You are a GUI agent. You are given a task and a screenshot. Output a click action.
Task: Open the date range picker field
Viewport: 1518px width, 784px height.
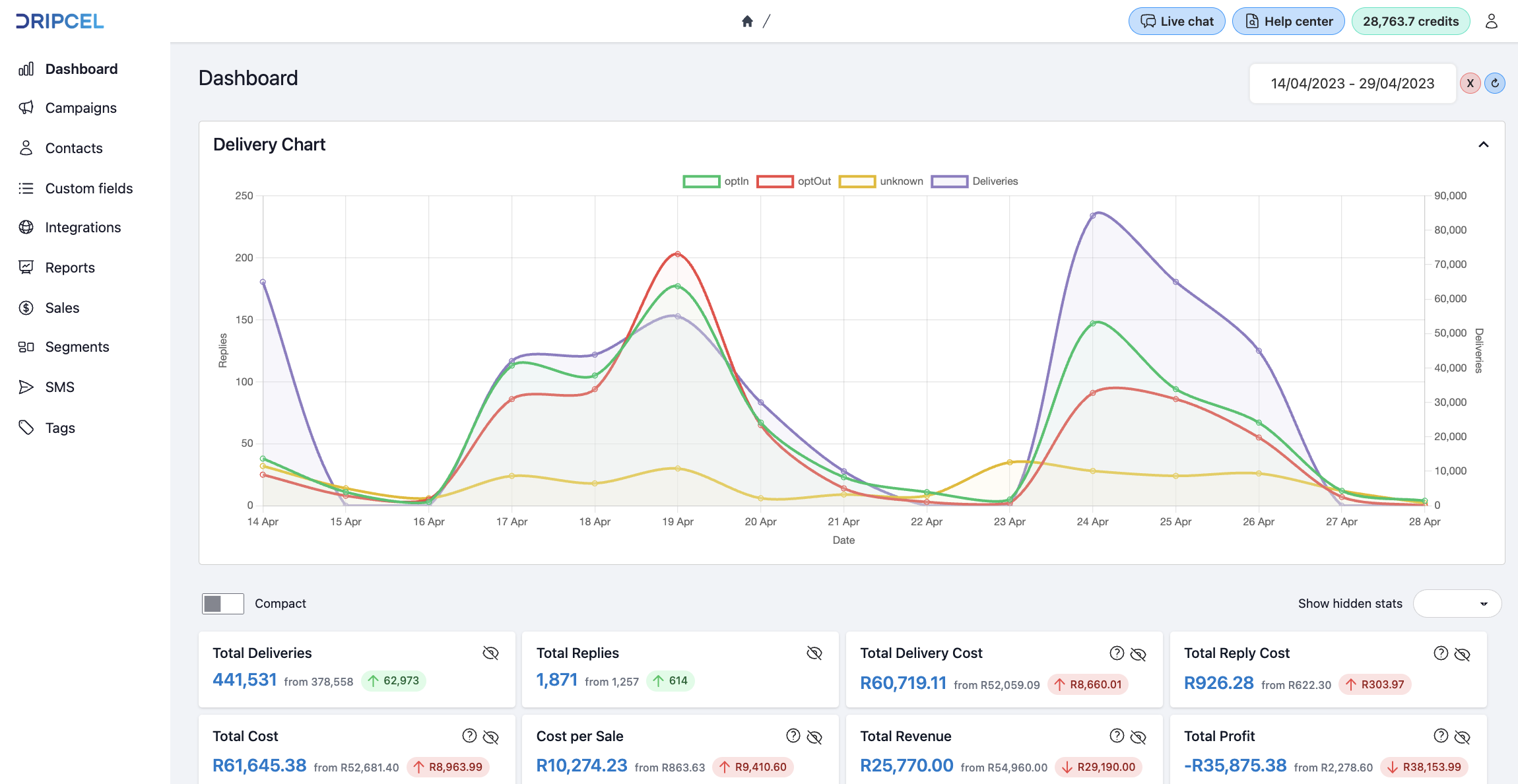(x=1352, y=84)
